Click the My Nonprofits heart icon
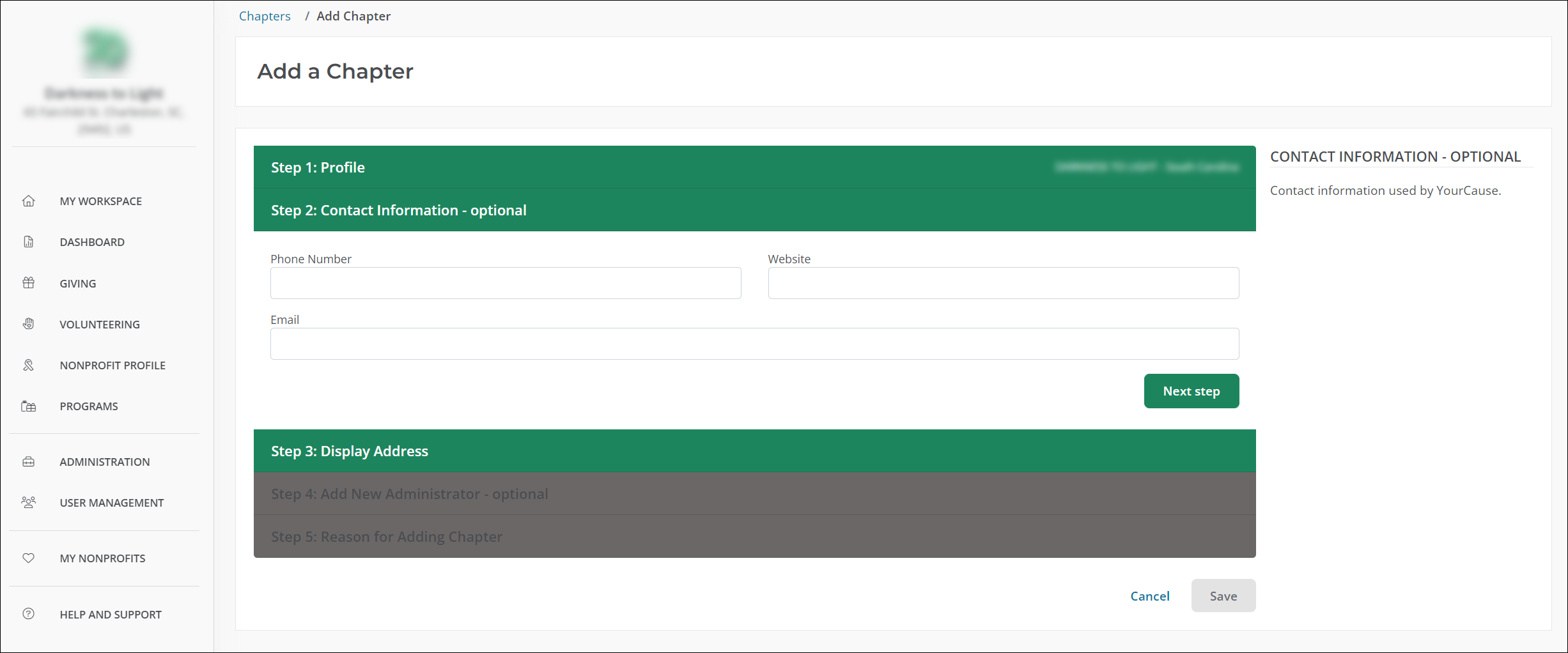Image resolution: width=1568 pixels, height=653 pixels. point(29,558)
